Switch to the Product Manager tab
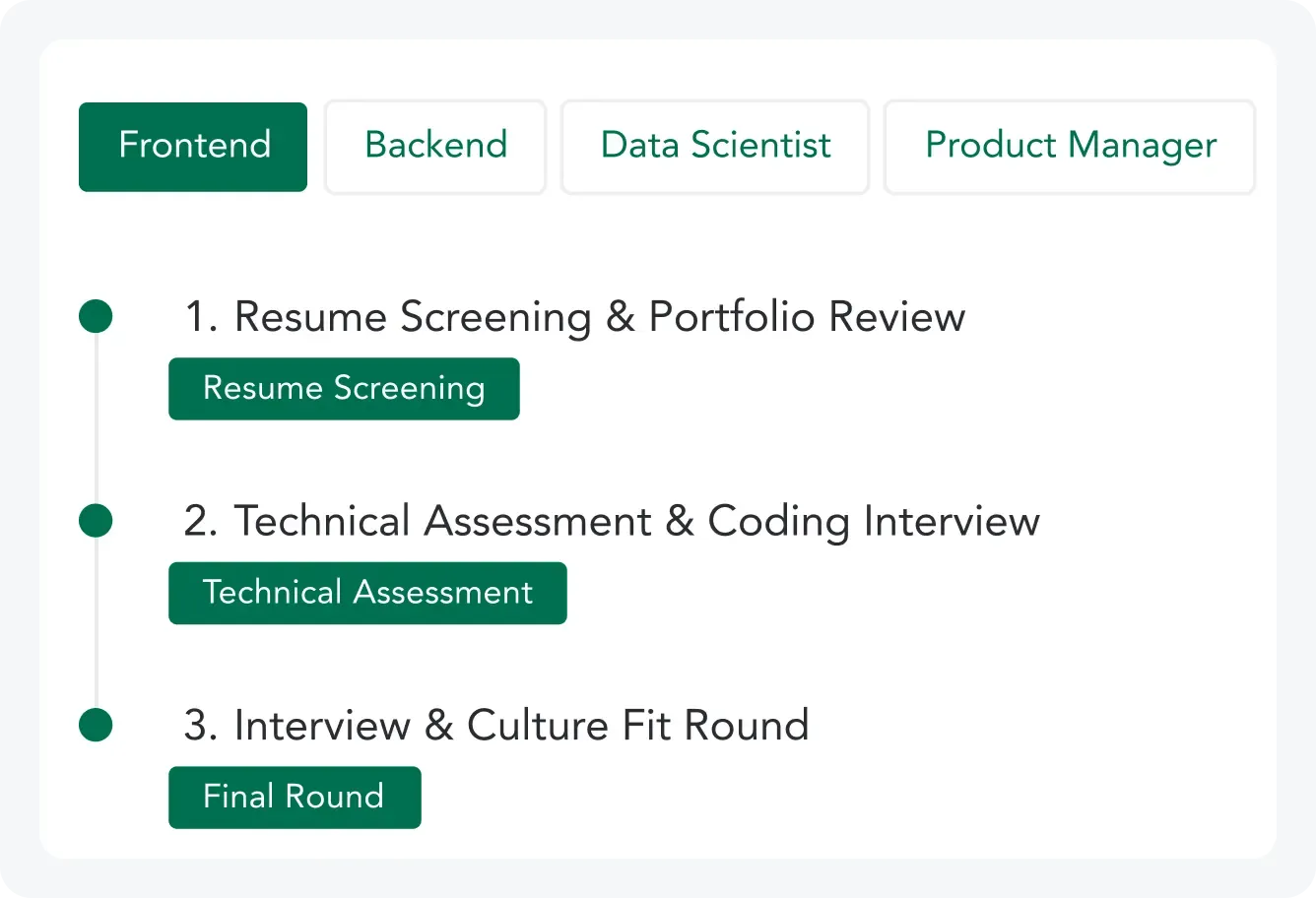This screenshot has width=1316, height=898. [1070, 146]
